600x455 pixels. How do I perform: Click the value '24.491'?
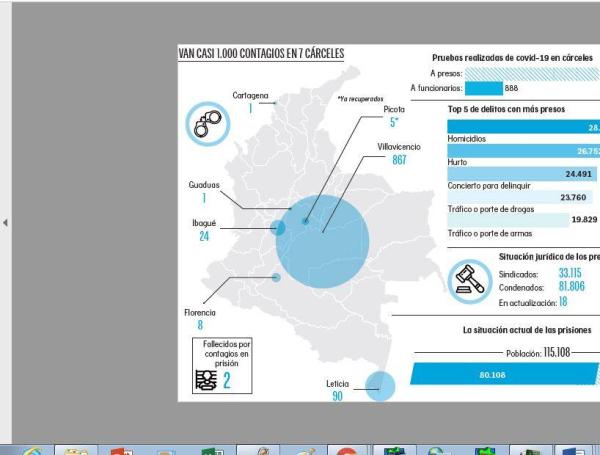tap(578, 174)
